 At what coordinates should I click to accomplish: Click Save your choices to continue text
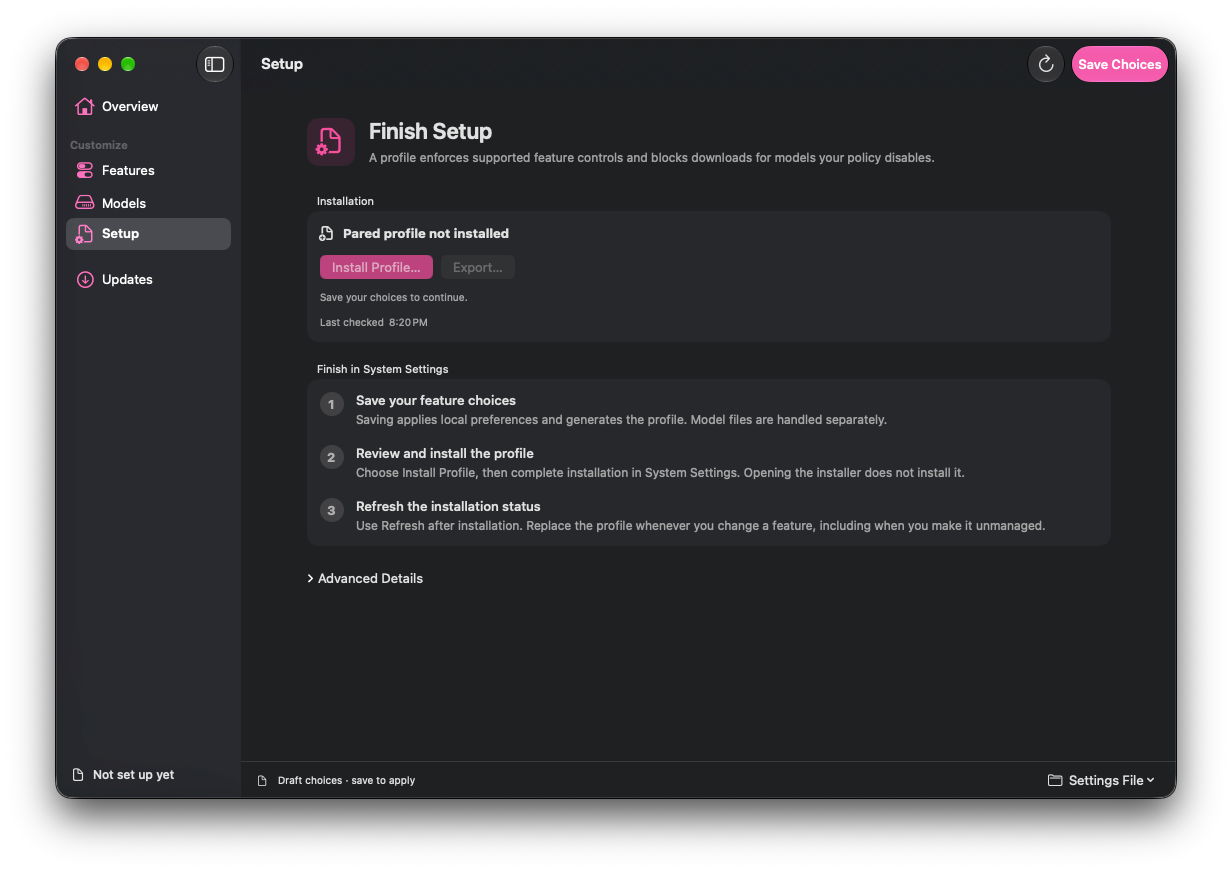click(394, 298)
